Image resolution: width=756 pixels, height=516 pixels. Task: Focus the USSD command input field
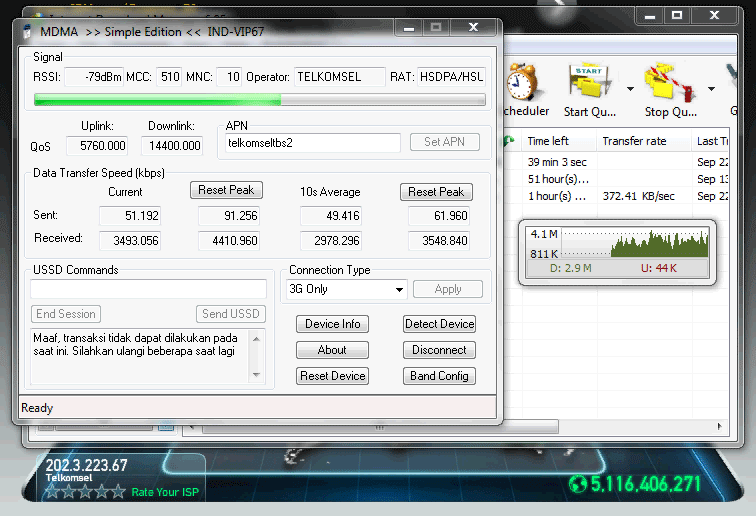pyautogui.click(x=148, y=289)
